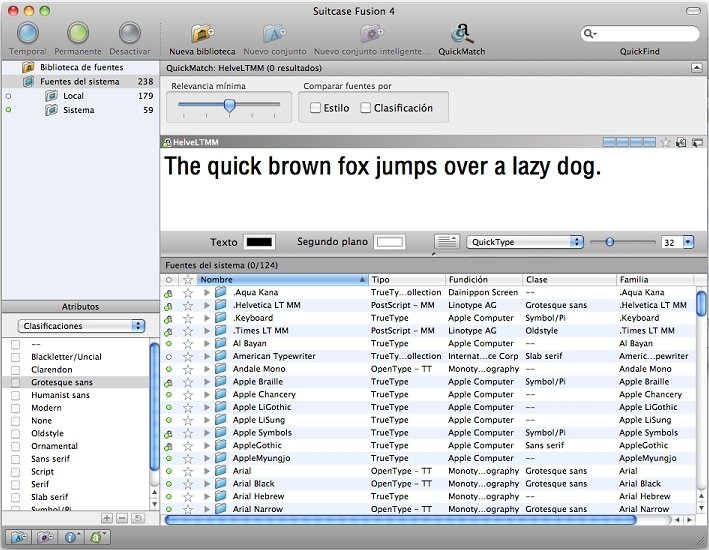Expand the Arial Black family
This screenshot has width=709, height=550.
207,484
